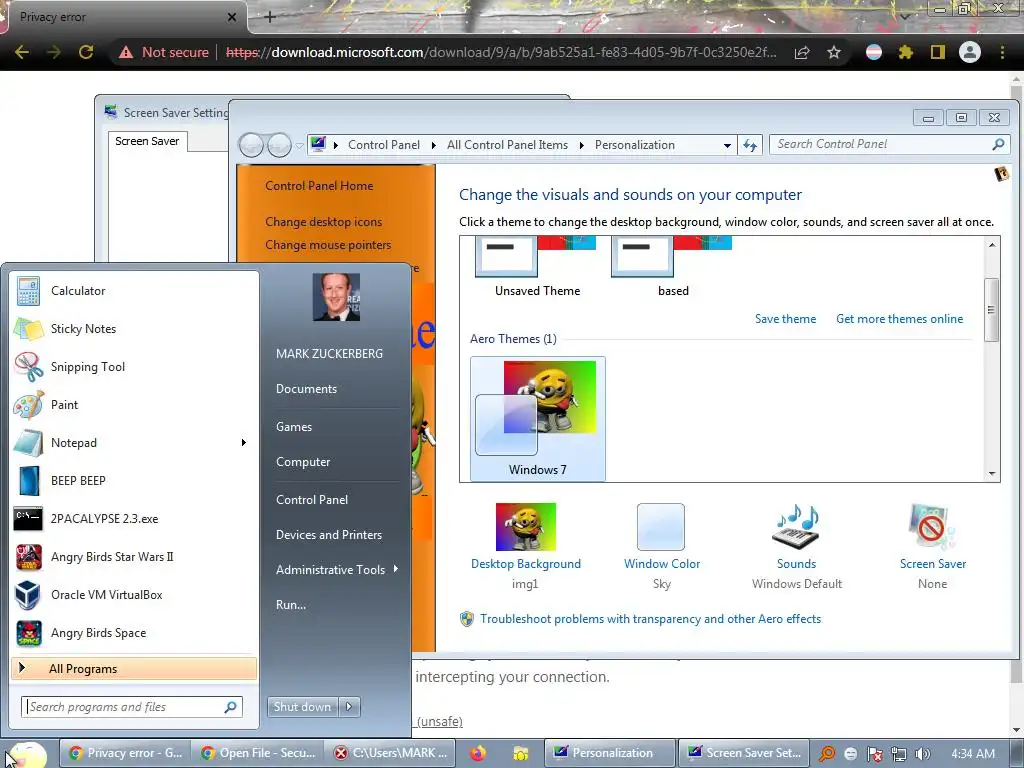Image resolution: width=1024 pixels, height=768 pixels.
Task: Click the Save theme link
Action: point(786,319)
